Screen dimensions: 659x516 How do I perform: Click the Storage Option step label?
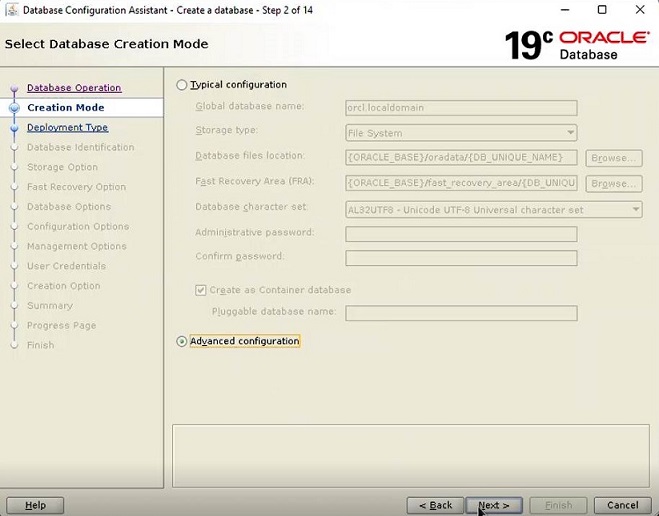click(x=62, y=167)
